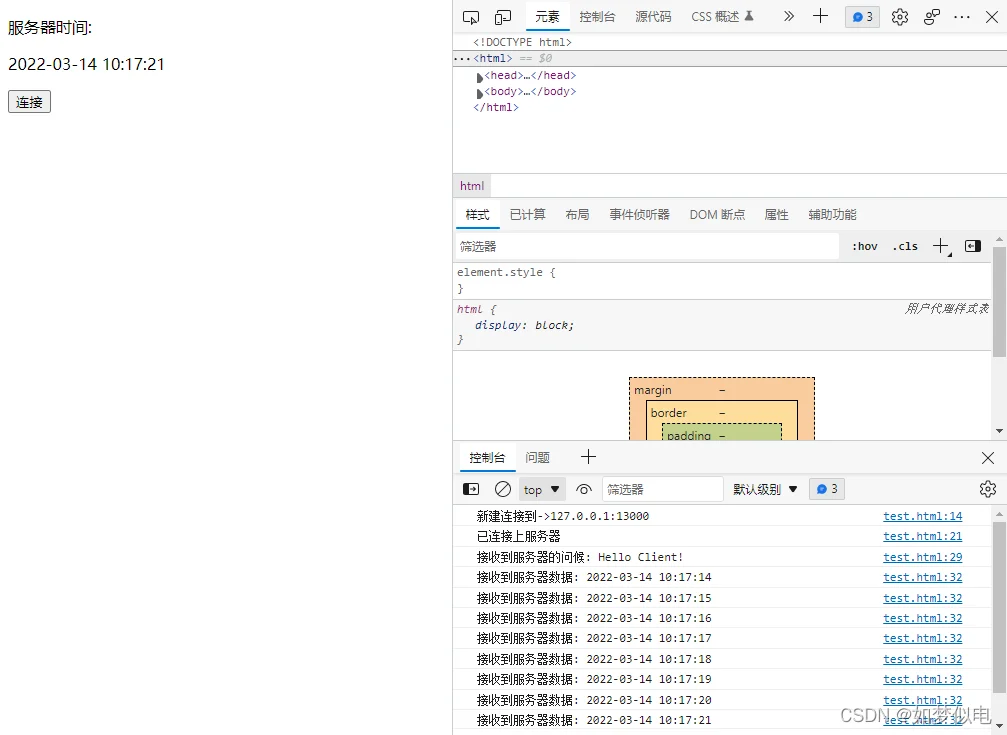Clear the console output
The image size is (1007, 735).
click(503, 489)
